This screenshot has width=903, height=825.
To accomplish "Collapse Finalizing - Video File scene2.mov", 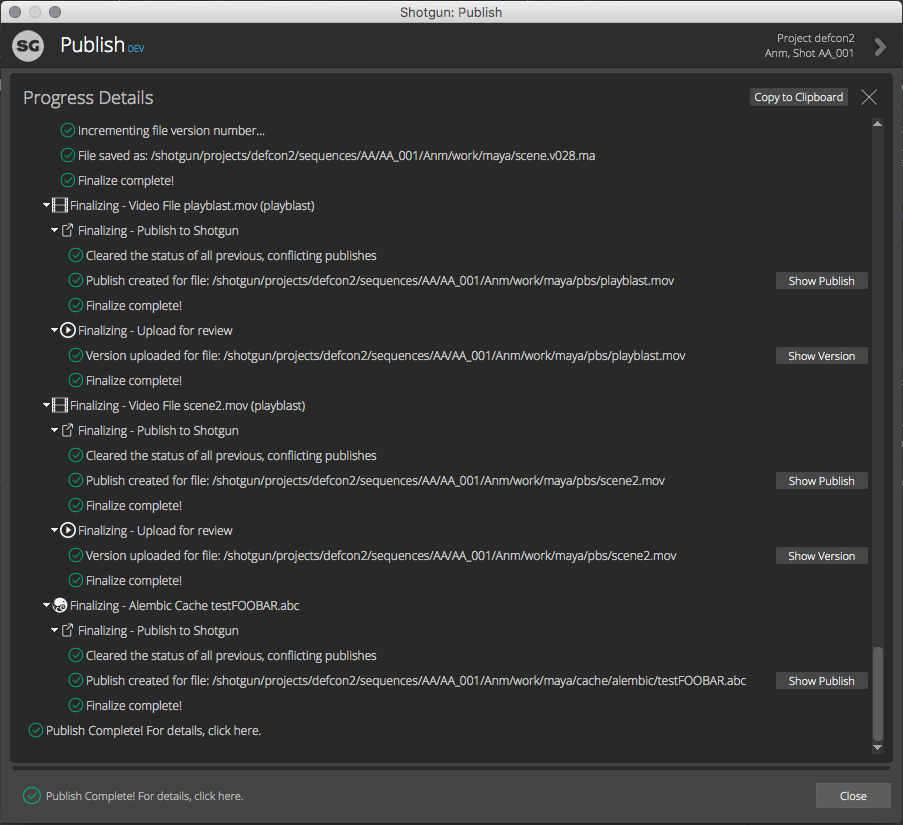I will (47, 405).
